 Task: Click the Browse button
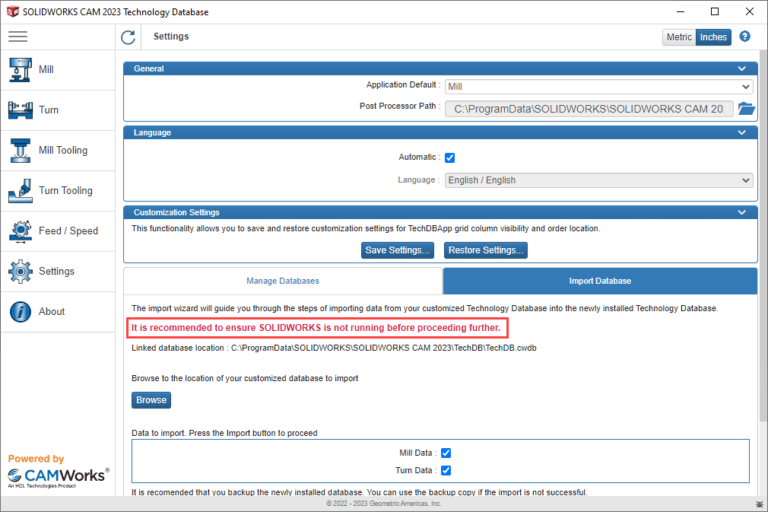click(151, 400)
